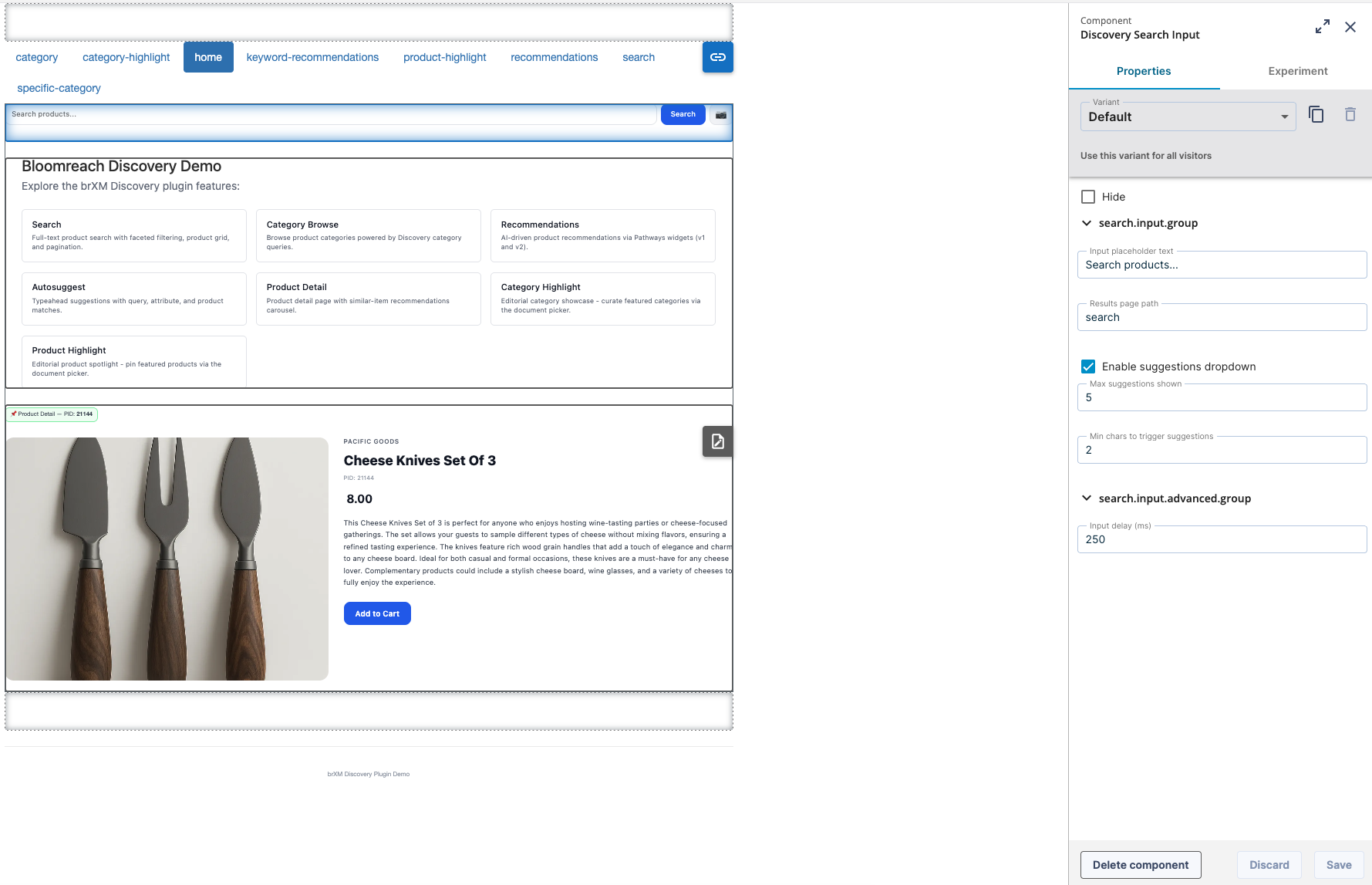
Task: Click 'Use this variant for all visitors' text
Action: pos(1145,156)
